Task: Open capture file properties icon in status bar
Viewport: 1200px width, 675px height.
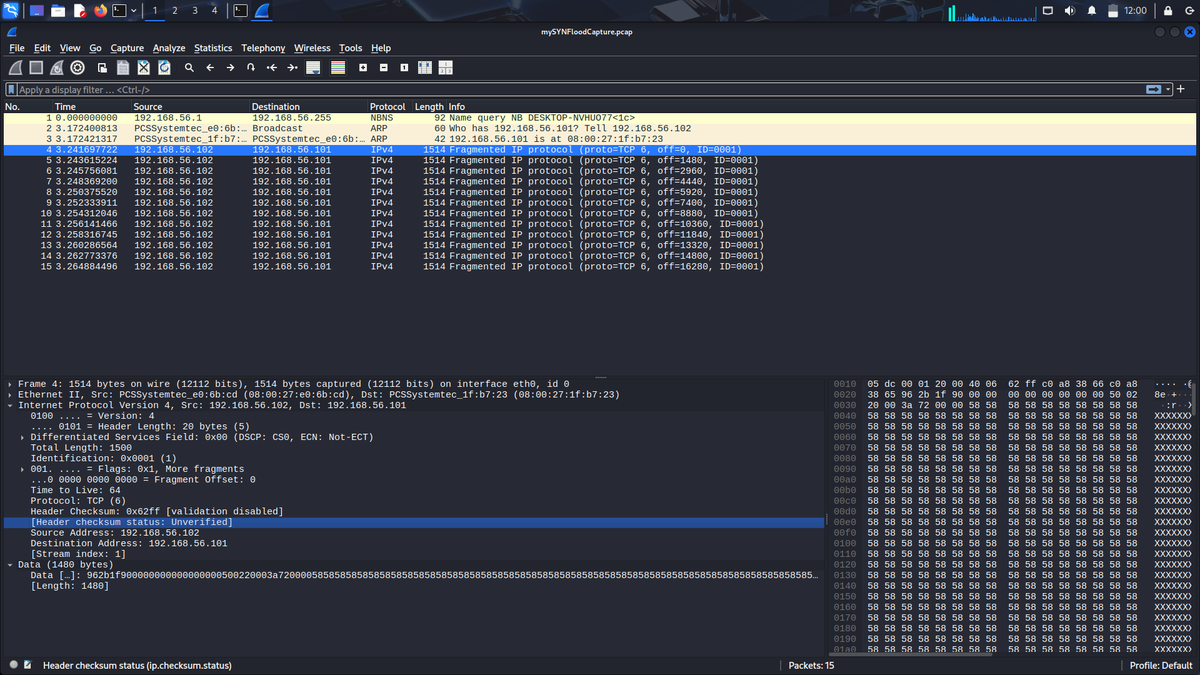Action: coord(28,665)
